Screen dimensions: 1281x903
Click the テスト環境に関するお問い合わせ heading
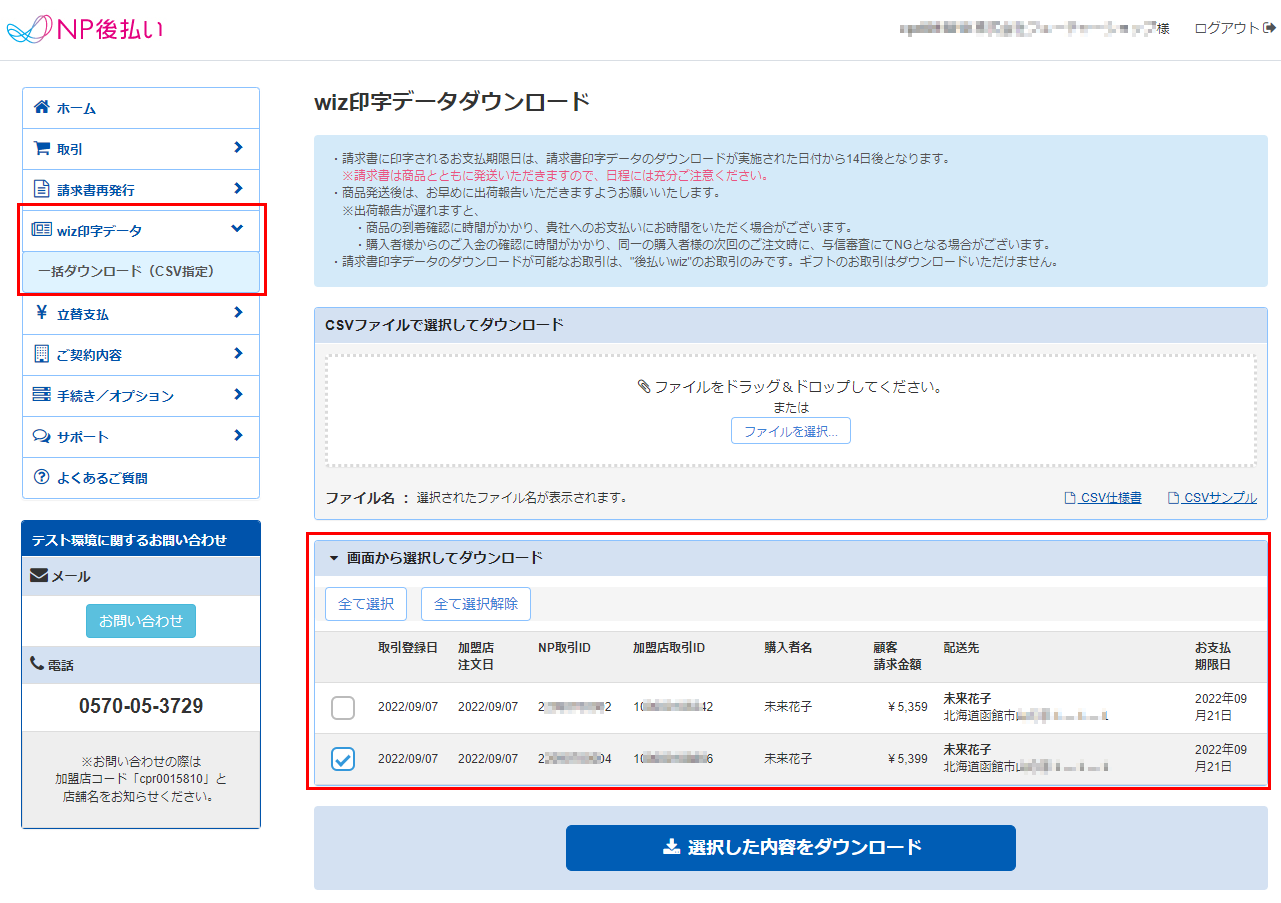pyautogui.click(x=130, y=540)
